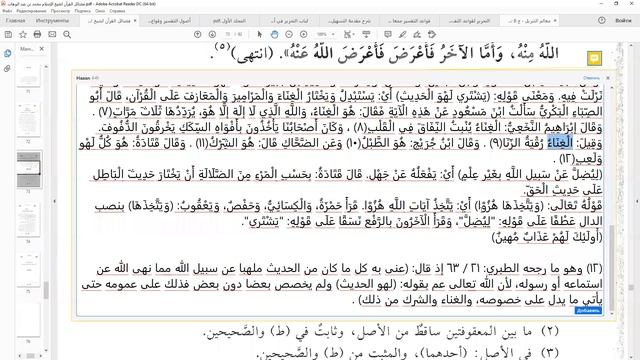Click the stamp tool icon
This screenshot has height=360, width=640.
coord(432,35)
